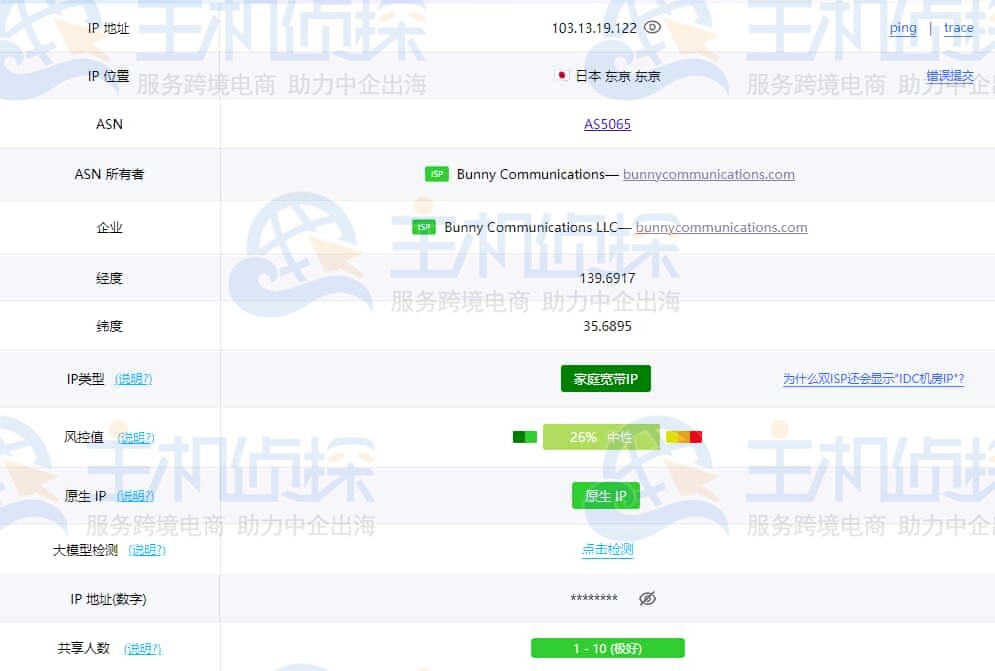The height and width of the screenshot is (671, 995).
Task: Click the 1 - 10 (极好) shared users badge
Action: 607,648
